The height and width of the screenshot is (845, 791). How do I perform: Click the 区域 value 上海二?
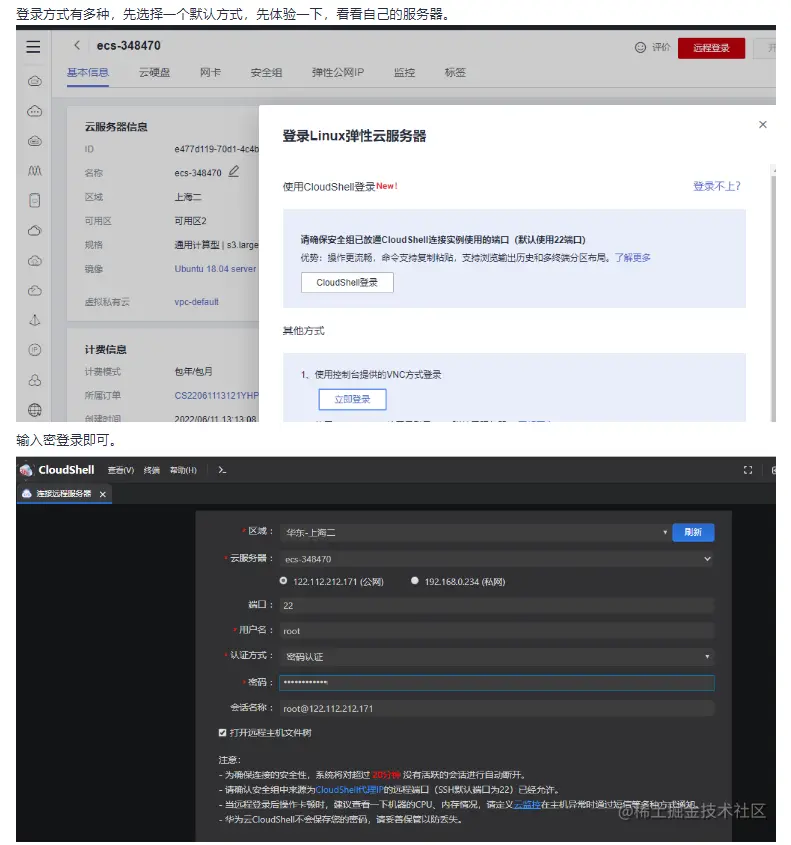[188, 197]
